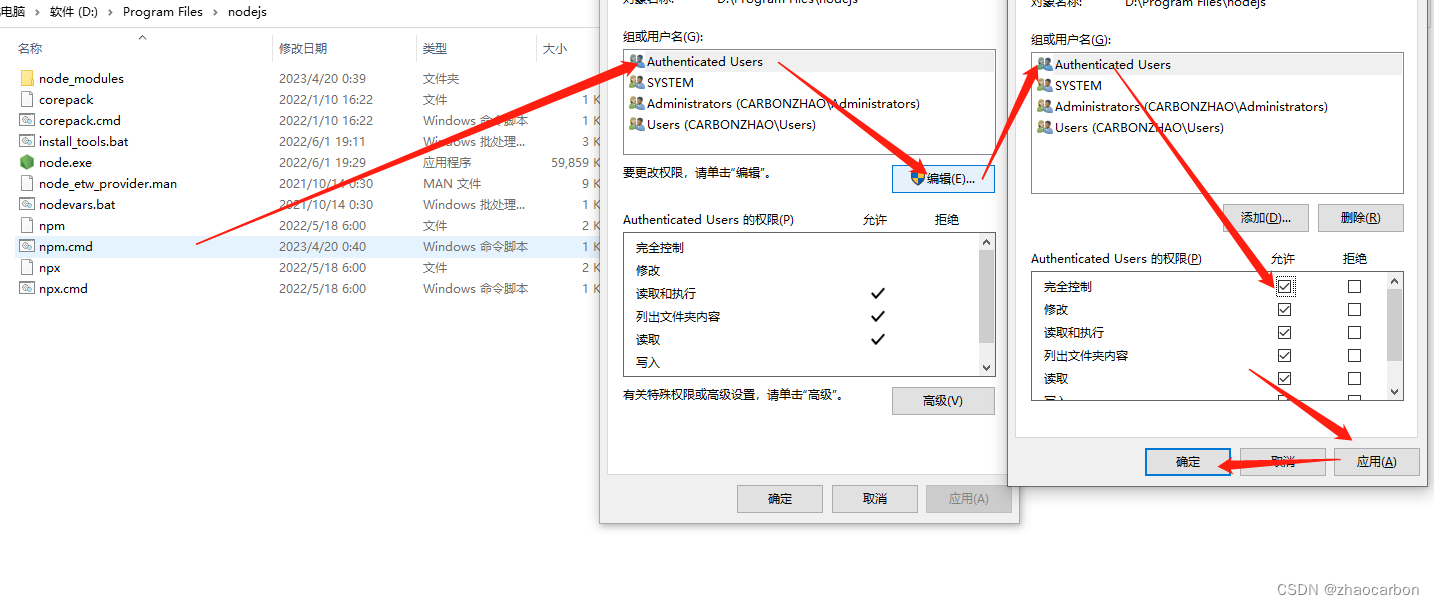Select Authenticated Users group icon in left dialog

pyautogui.click(x=636, y=61)
